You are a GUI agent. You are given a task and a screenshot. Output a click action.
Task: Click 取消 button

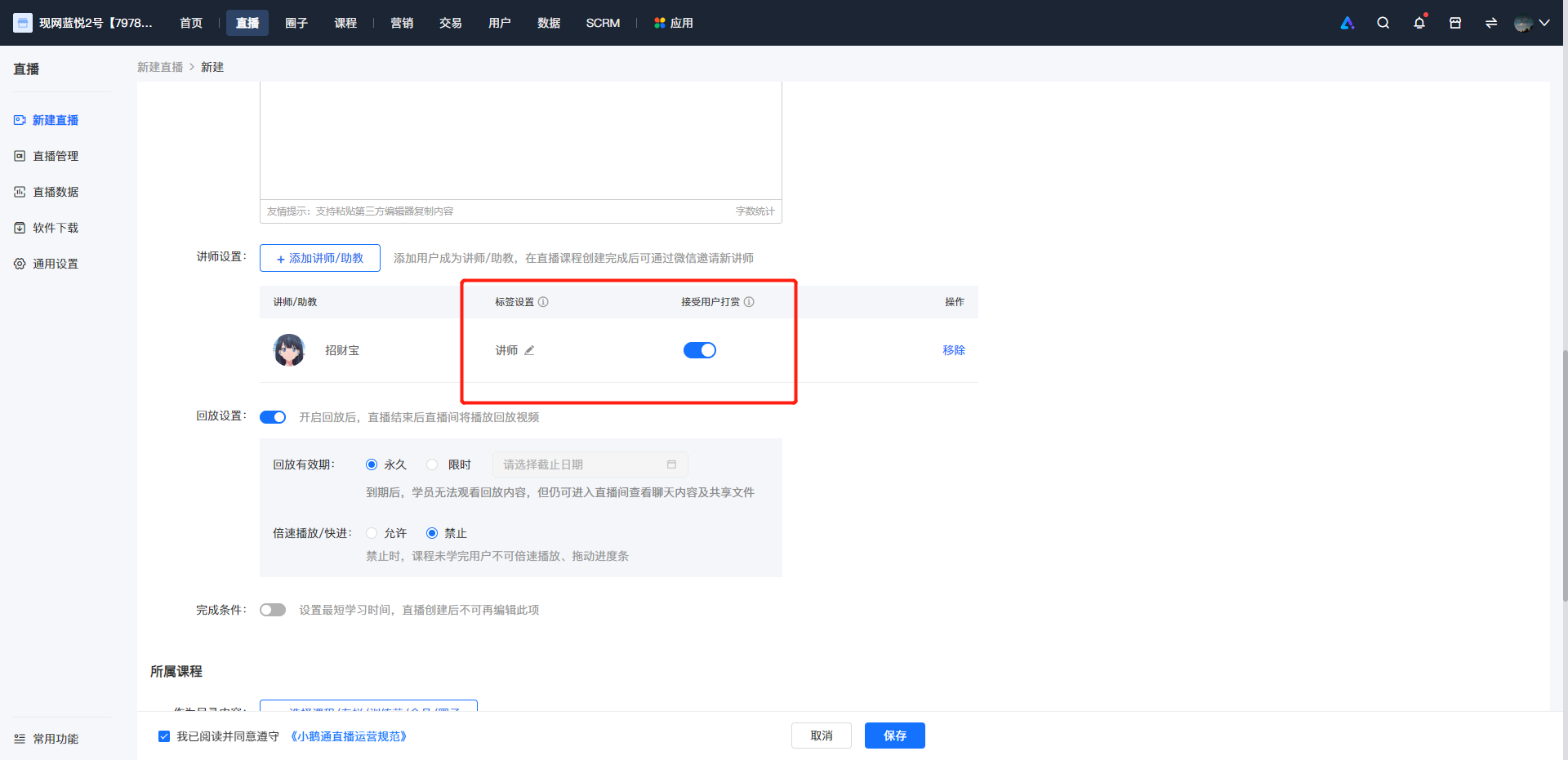point(822,736)
